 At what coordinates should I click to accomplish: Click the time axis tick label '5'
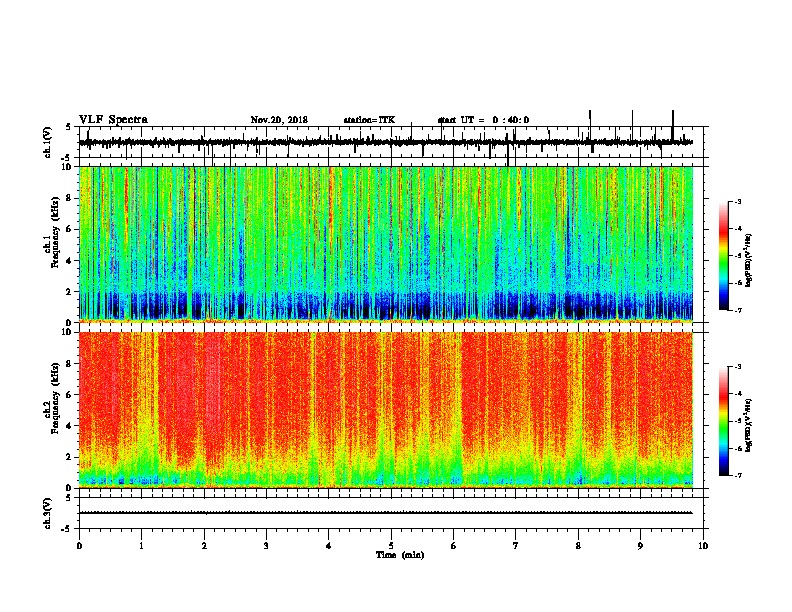point(391,546)
